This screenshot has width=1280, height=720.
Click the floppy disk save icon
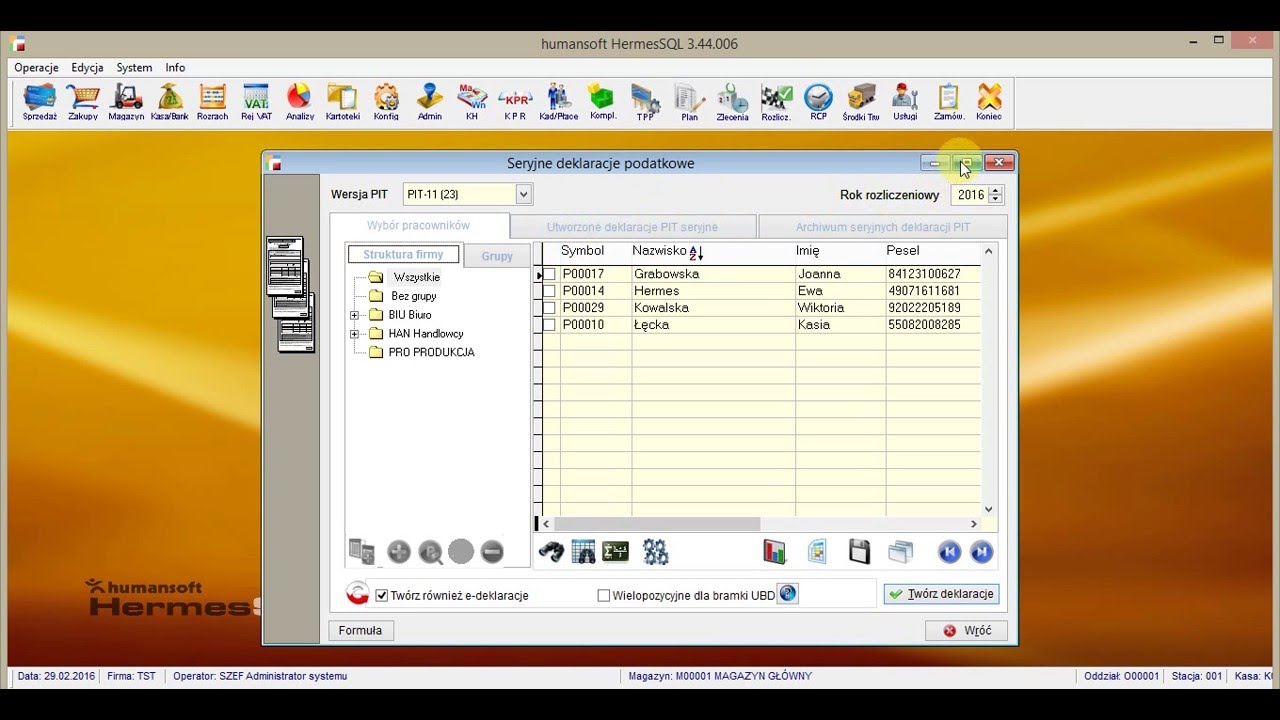[x=859, y=551]
